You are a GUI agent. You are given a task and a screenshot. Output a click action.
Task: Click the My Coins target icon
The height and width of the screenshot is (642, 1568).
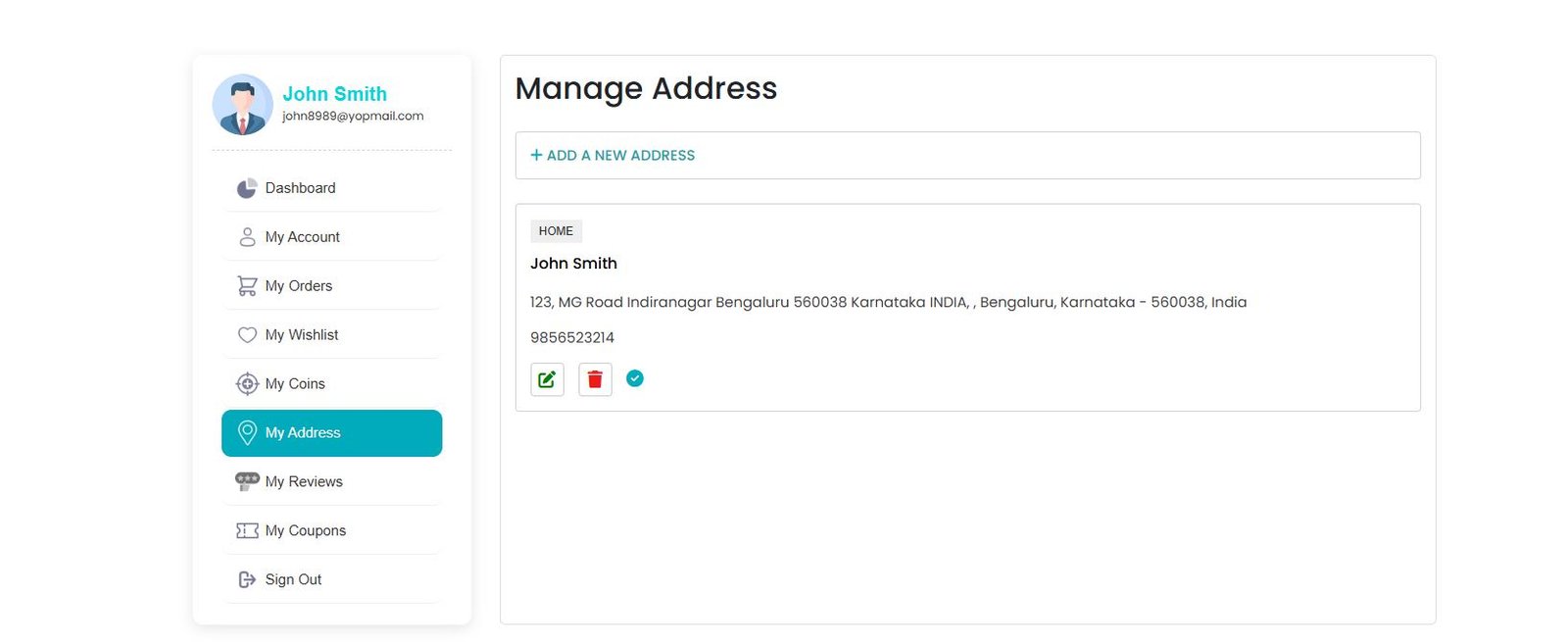click(247, 384)
